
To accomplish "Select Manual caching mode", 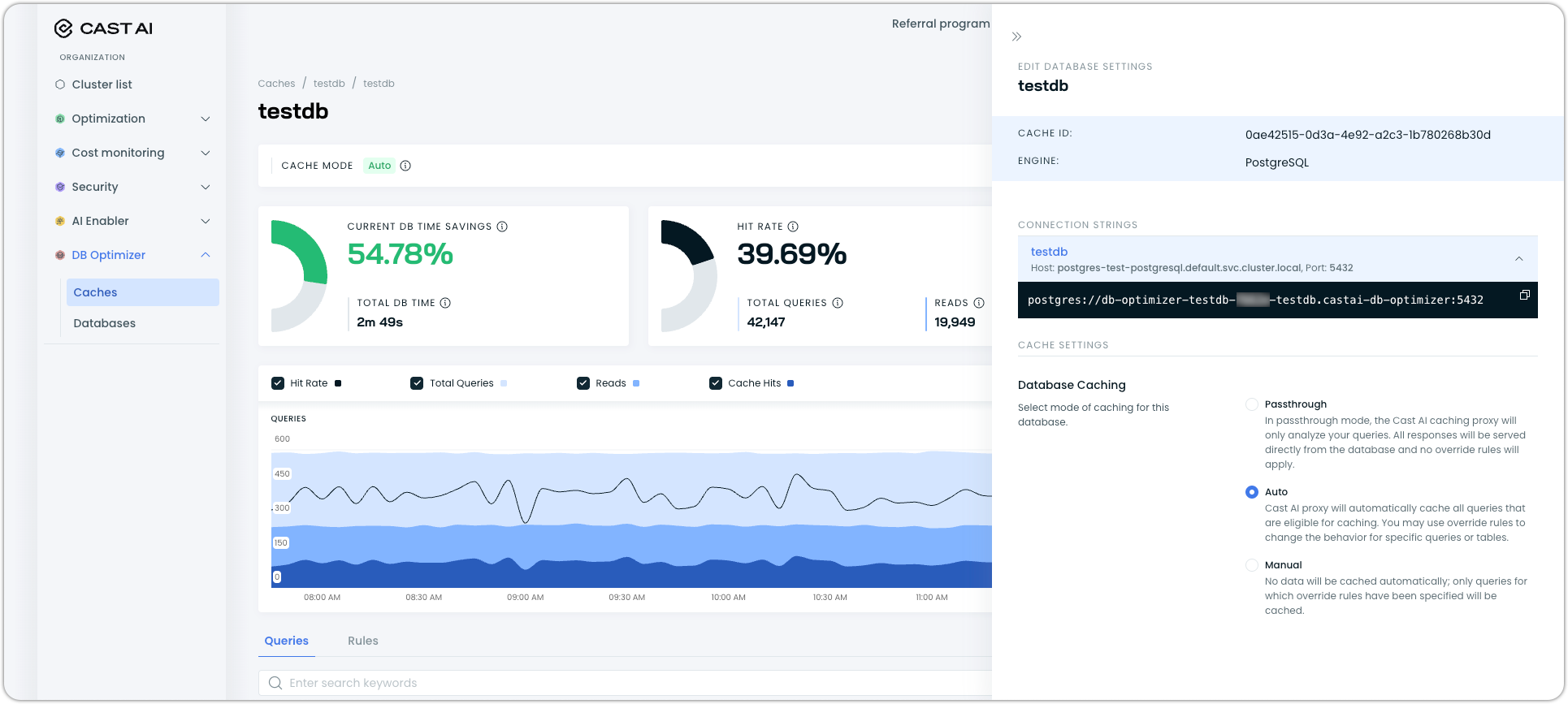I will [x=1252, y=565].
